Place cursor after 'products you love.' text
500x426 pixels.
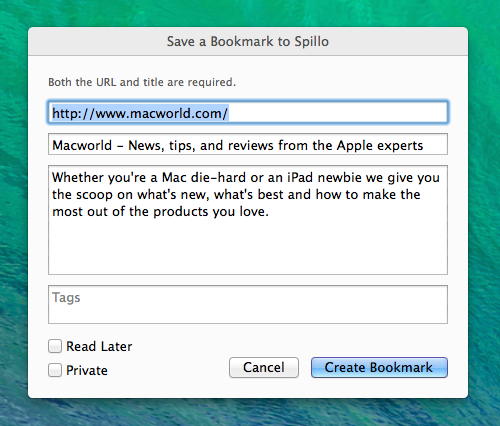[x=270, y=212]
